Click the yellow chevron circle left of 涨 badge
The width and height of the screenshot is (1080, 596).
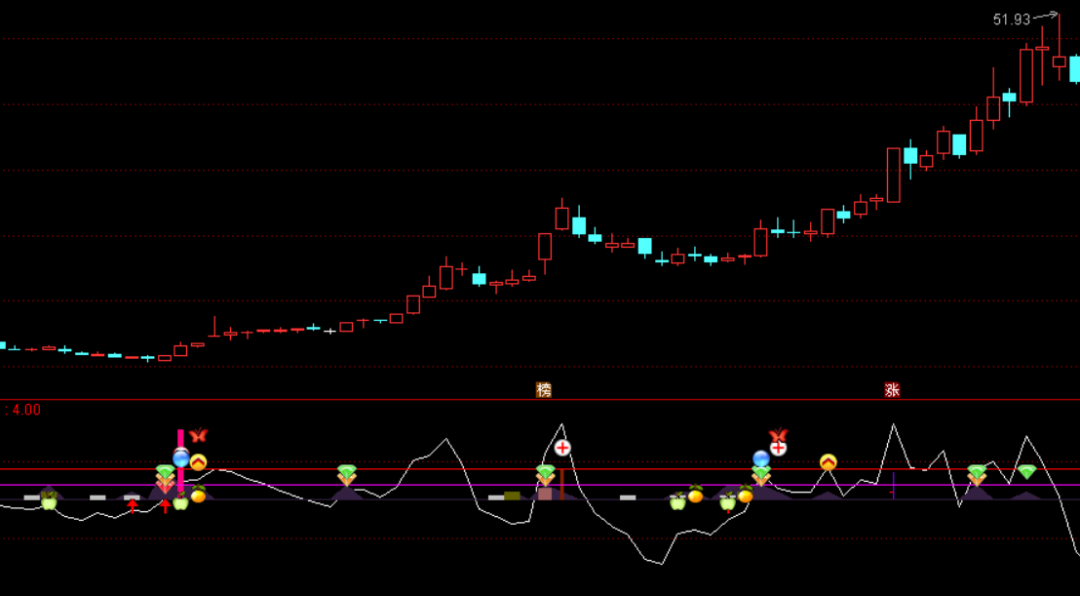click(x=828, y=462)
